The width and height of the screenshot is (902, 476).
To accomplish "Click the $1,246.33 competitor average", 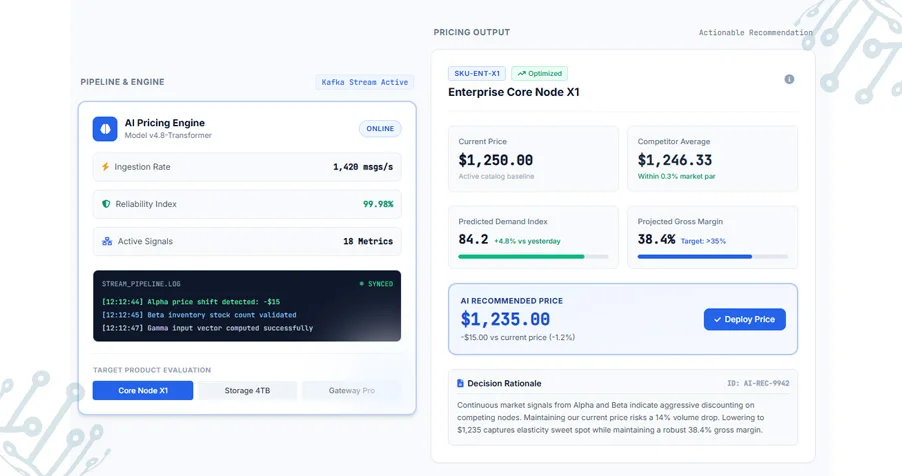I will tap(675, 160).
